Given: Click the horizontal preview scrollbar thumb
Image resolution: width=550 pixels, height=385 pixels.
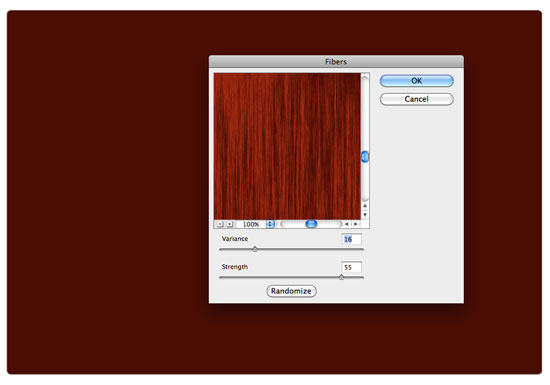Looking at the screenshot, I should [x=311, y=224].
